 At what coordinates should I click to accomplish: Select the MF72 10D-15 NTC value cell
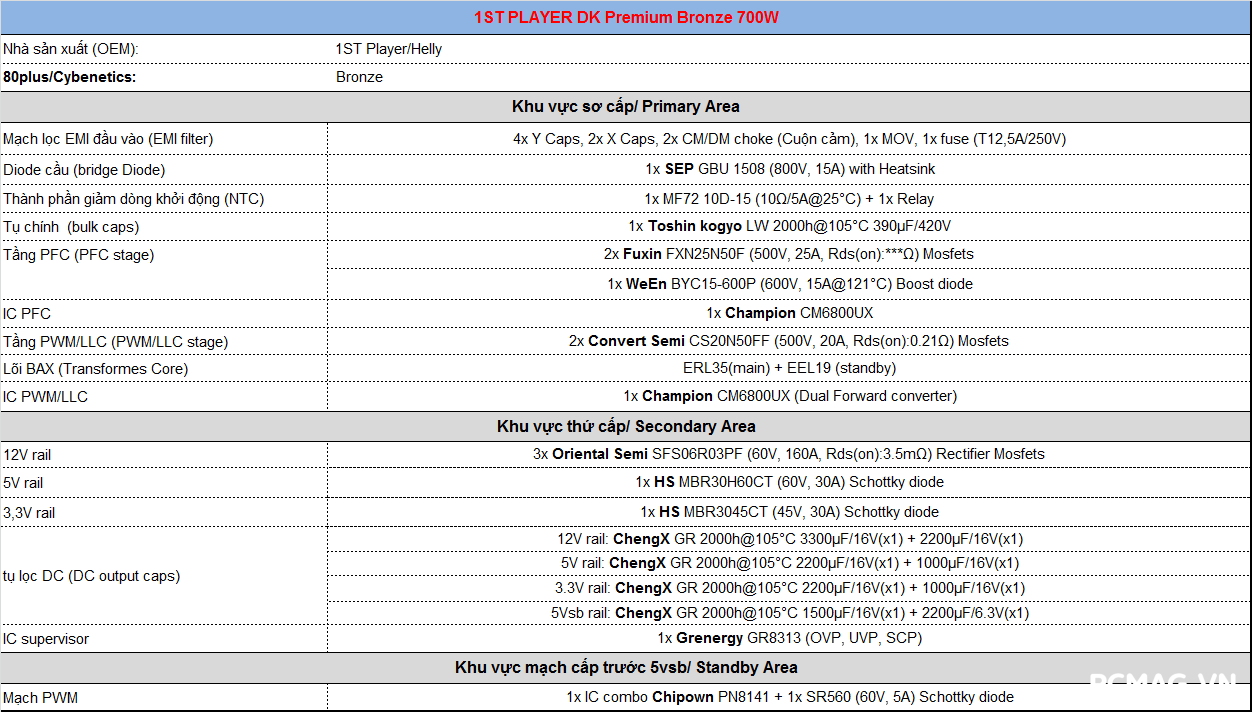[x=789, y=199]
